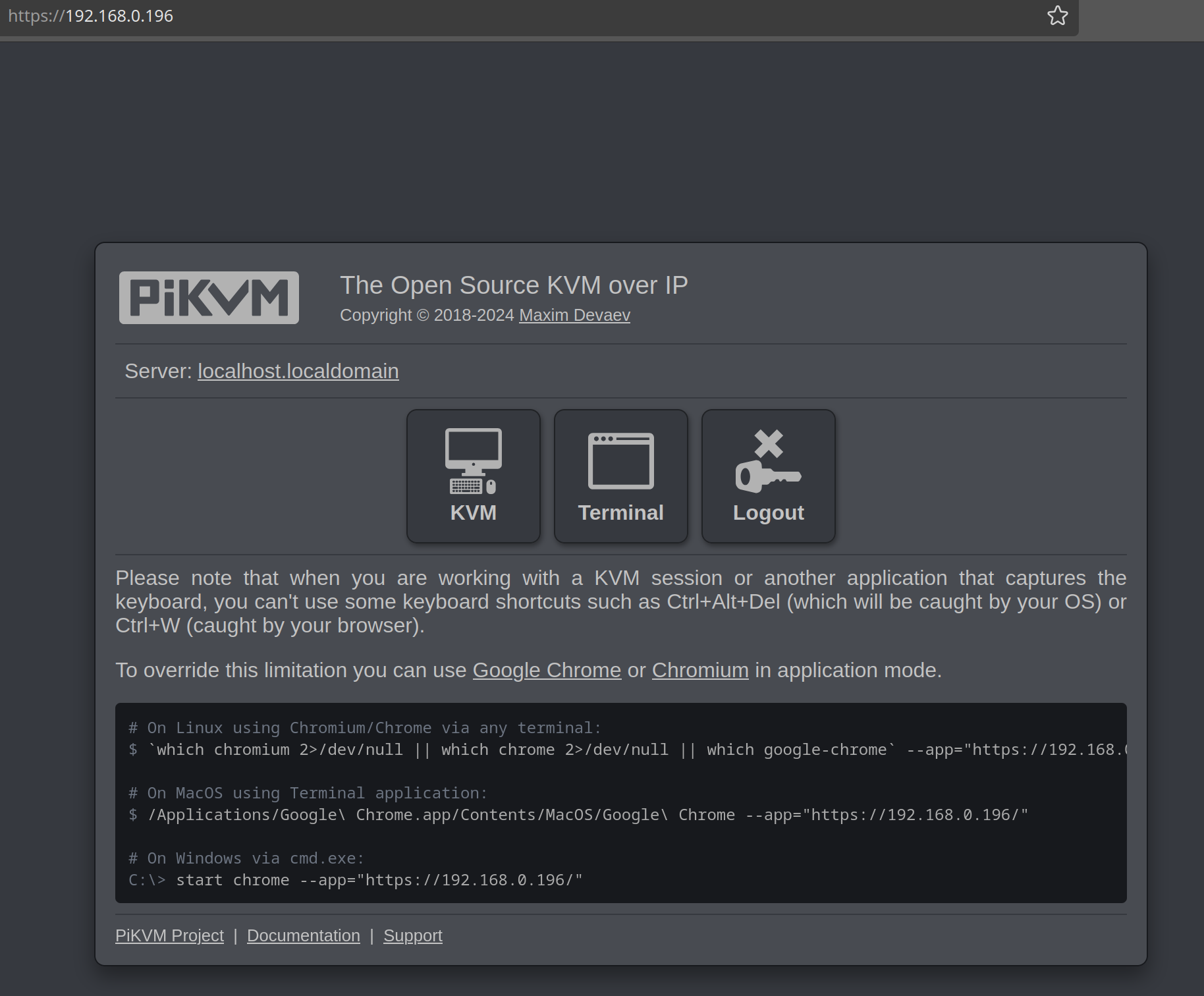
Task: Click the Logout key button
Action: click(769, 476)
